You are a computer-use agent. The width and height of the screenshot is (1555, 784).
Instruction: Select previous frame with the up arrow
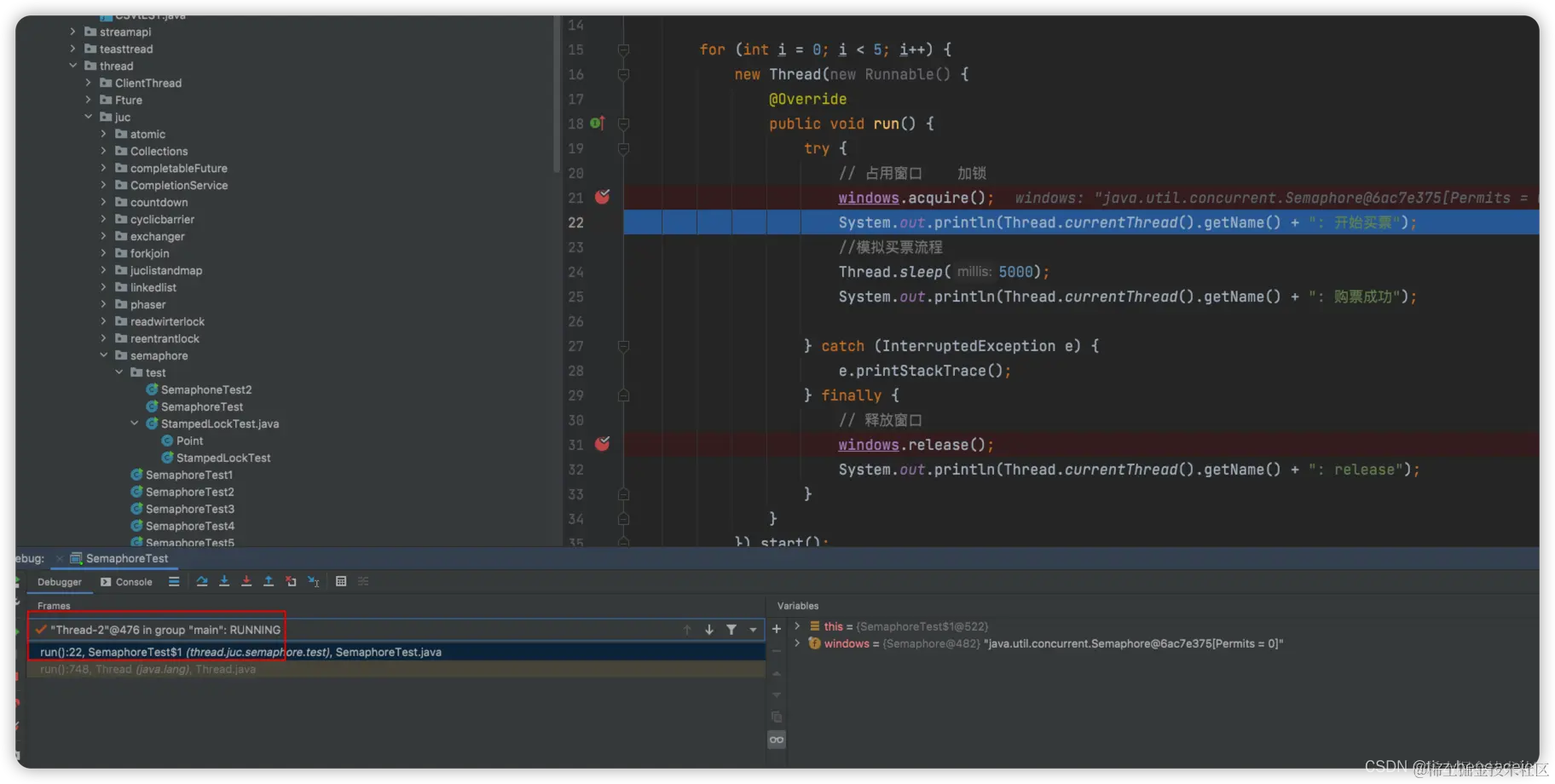tap(687, 630)
